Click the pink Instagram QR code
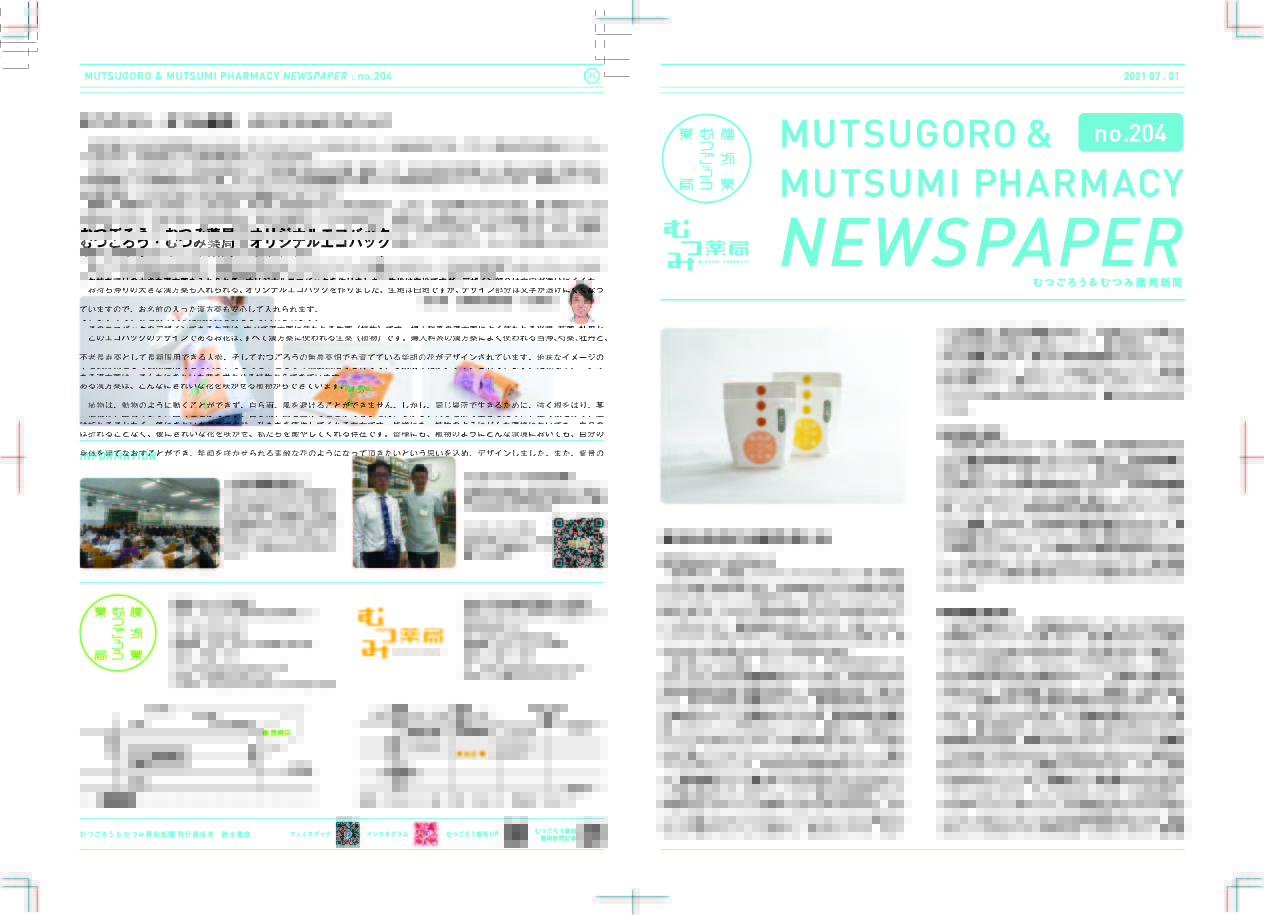 point(426,833)
